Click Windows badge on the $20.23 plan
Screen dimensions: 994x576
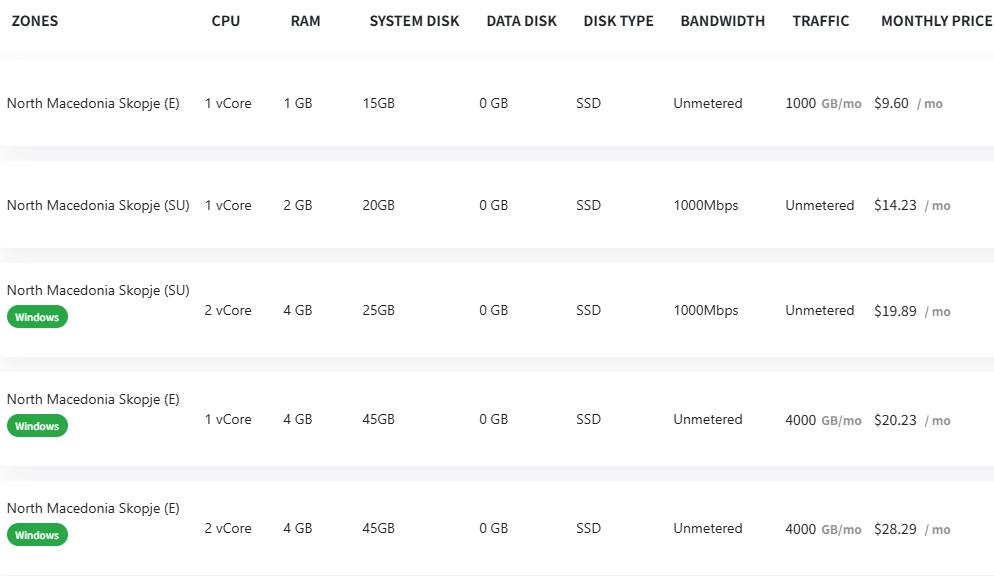(x=37, y=426)
